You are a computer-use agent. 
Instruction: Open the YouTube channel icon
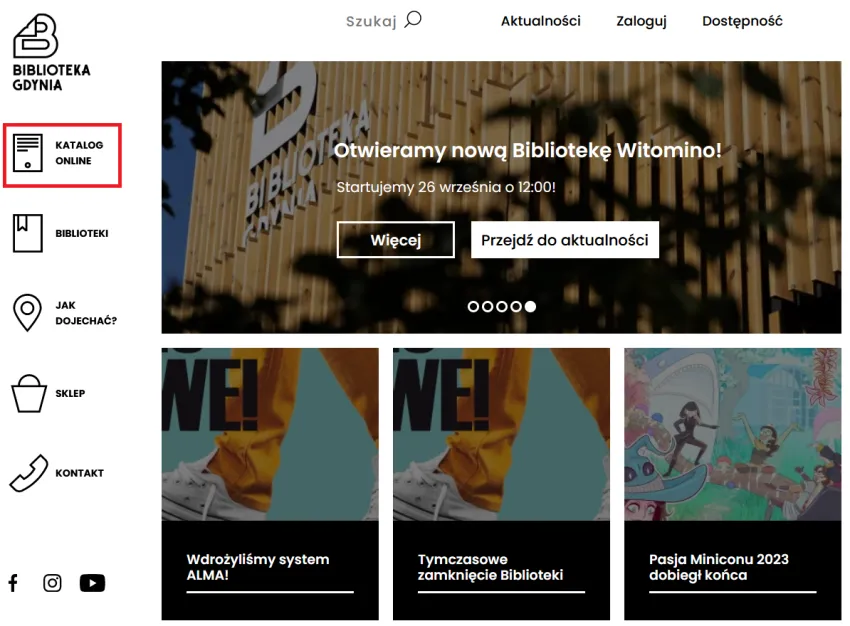tap(92, 583)
